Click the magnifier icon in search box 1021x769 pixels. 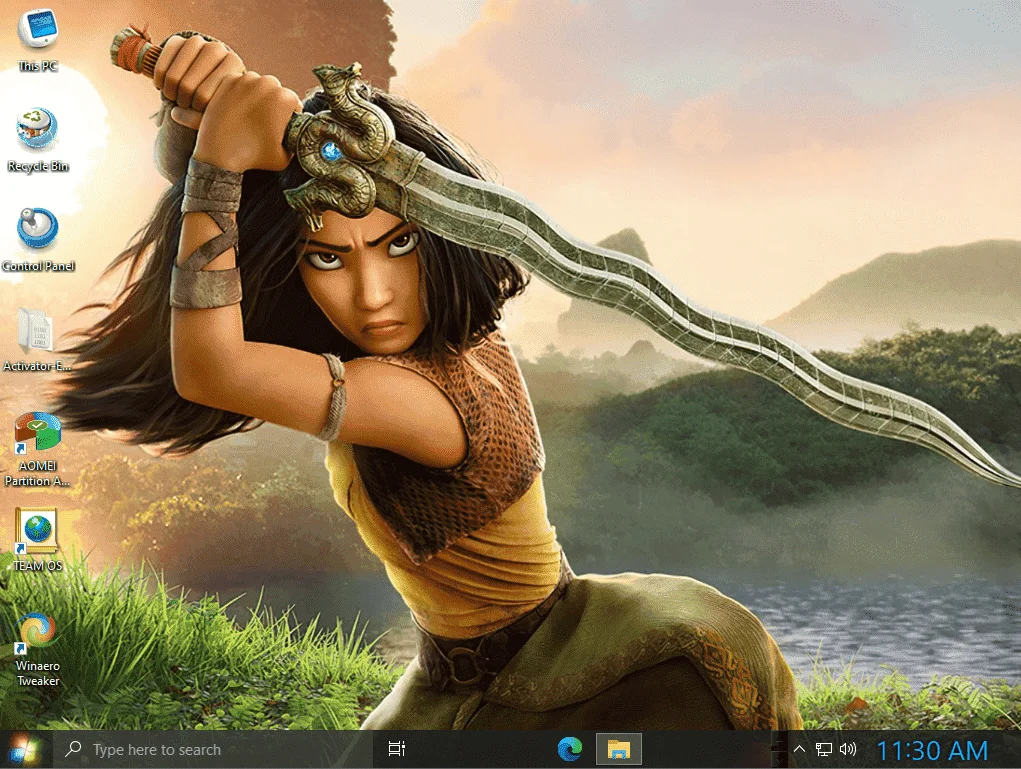[x=74, y=749]
